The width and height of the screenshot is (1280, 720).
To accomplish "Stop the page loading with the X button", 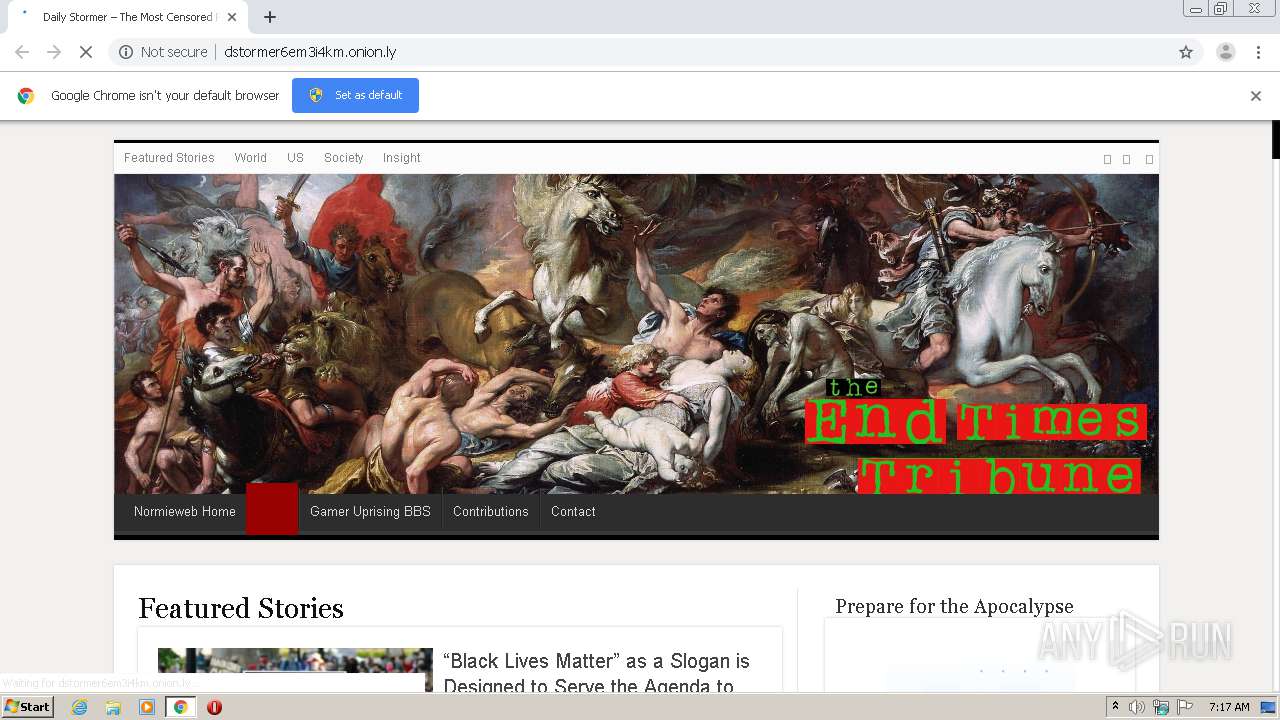I will pyautogui.click(x=86, y=52).
